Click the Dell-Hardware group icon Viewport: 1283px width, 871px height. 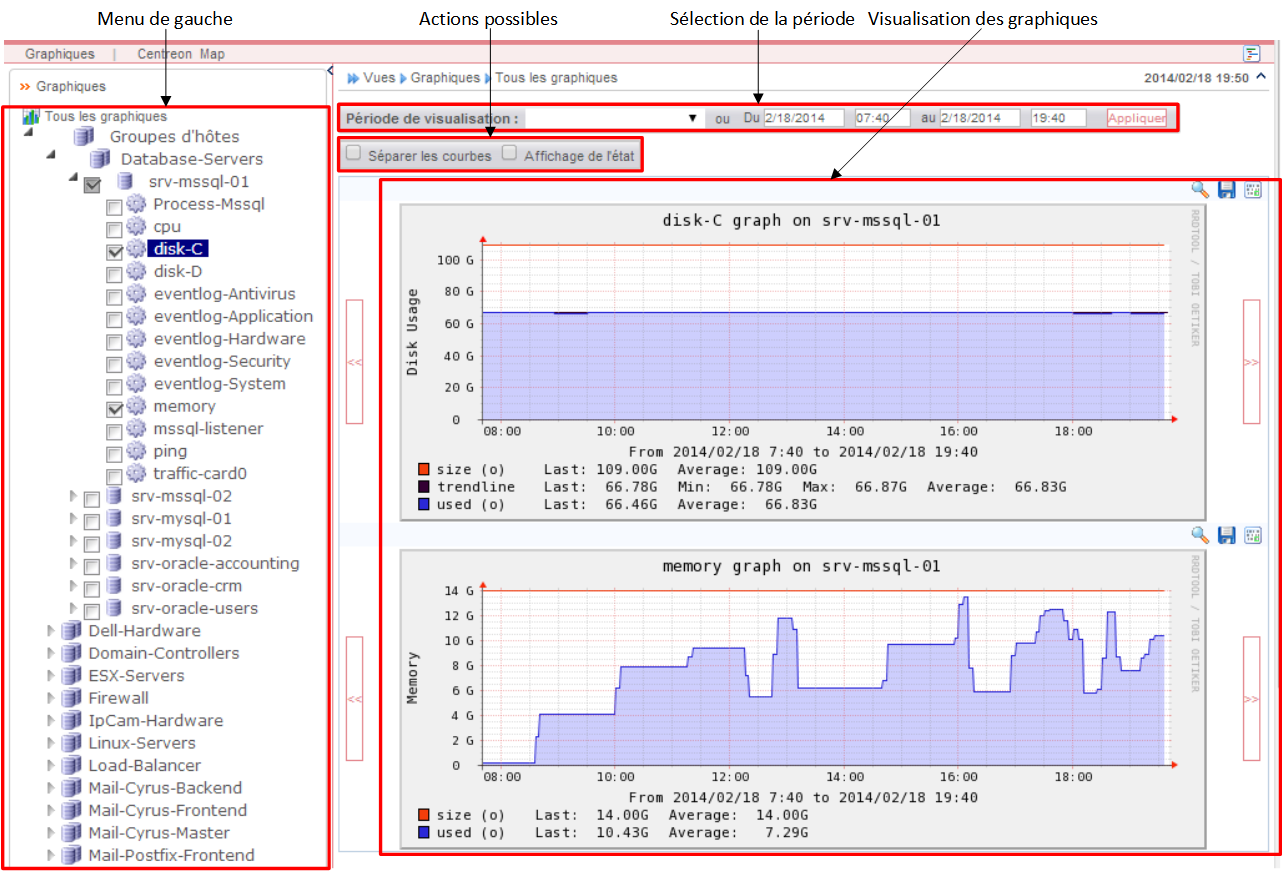[x=71, y=631]
